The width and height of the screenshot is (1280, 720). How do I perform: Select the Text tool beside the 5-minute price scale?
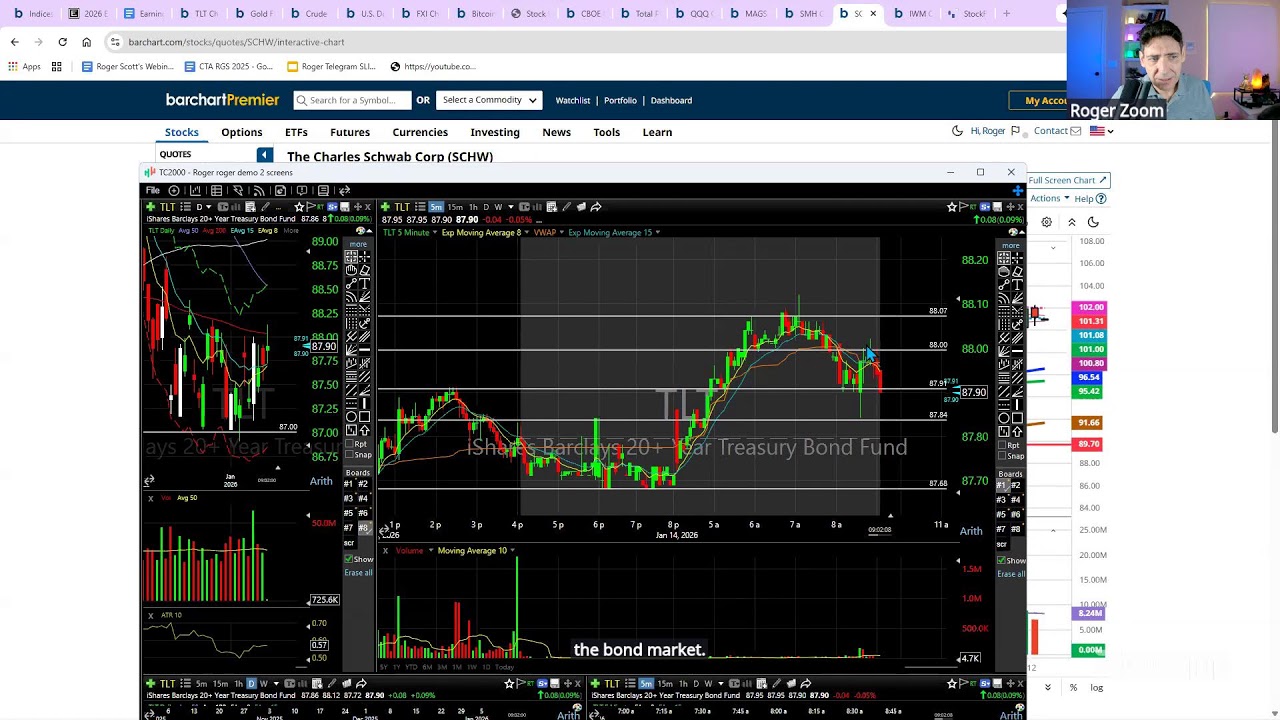1017,284
